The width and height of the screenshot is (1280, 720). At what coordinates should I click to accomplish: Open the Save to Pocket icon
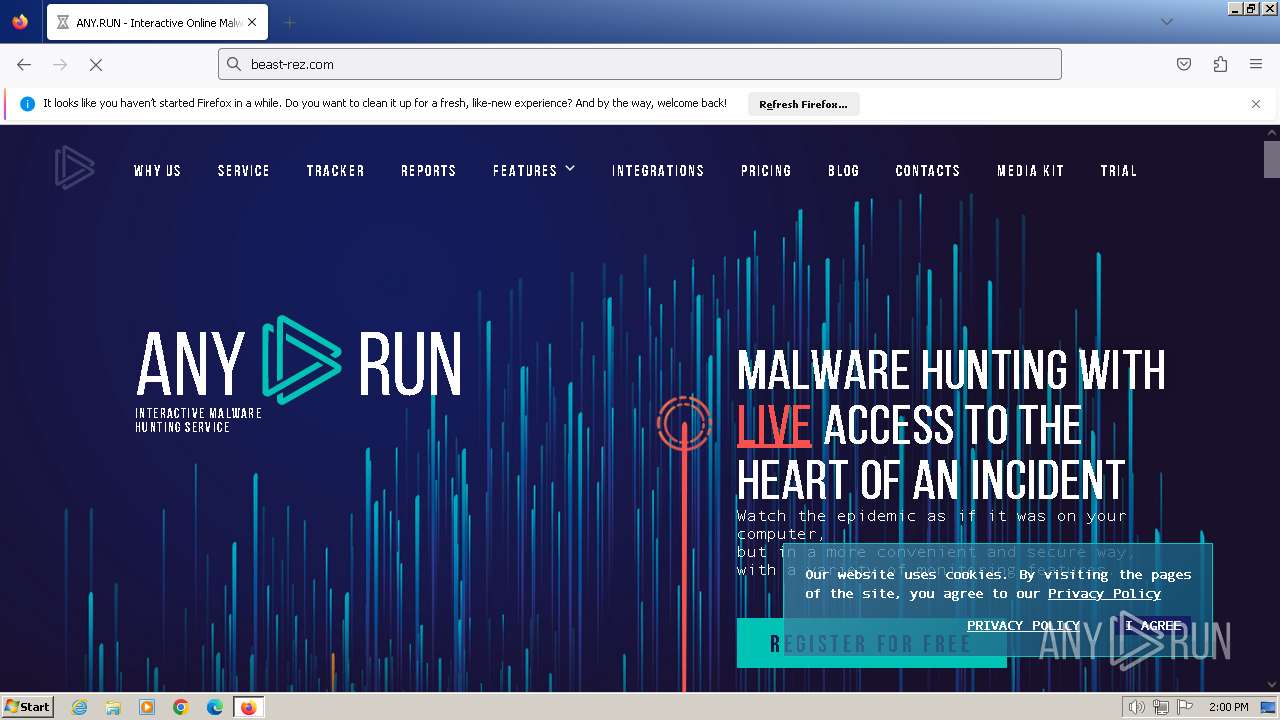pos(1184,64)
